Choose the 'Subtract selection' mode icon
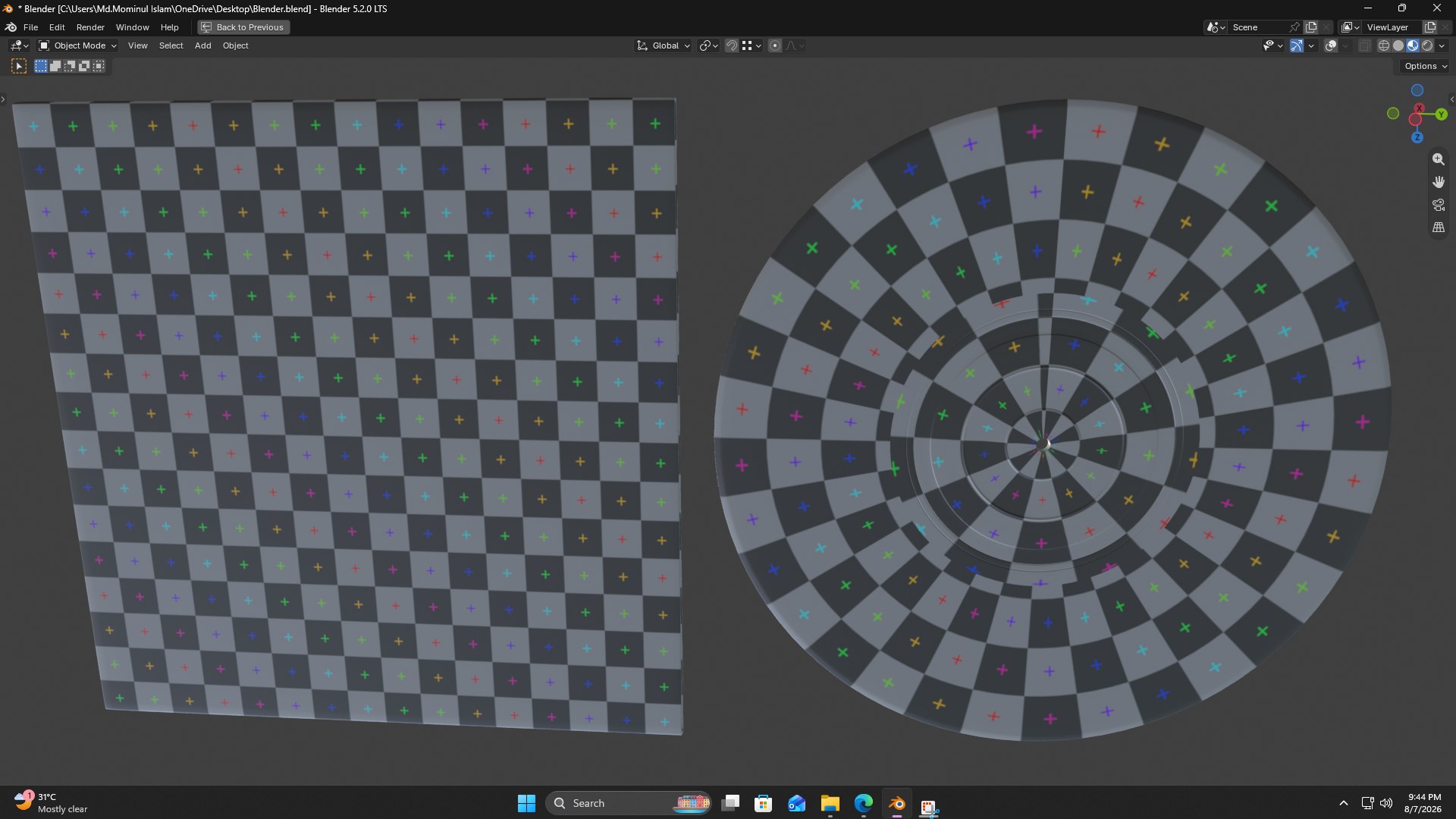1456x819 pixels. [x=70, y=67]
